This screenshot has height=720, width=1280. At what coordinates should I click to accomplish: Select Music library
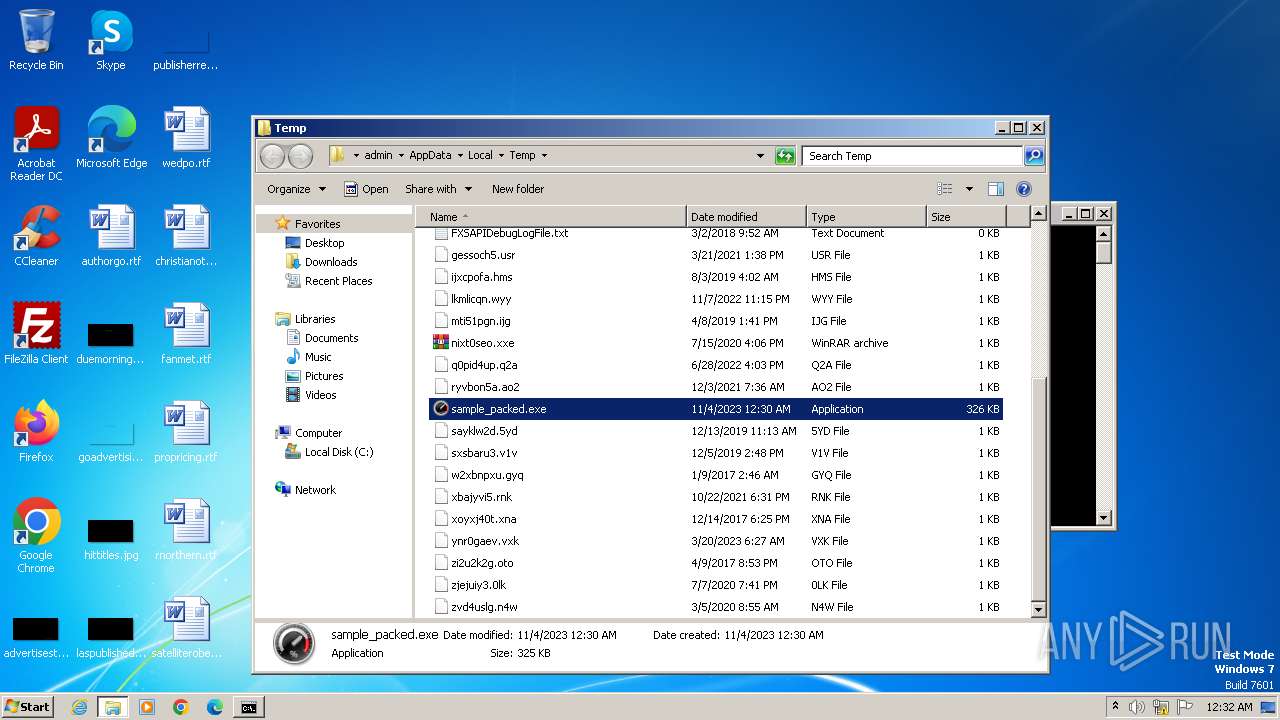pos(318,357)
